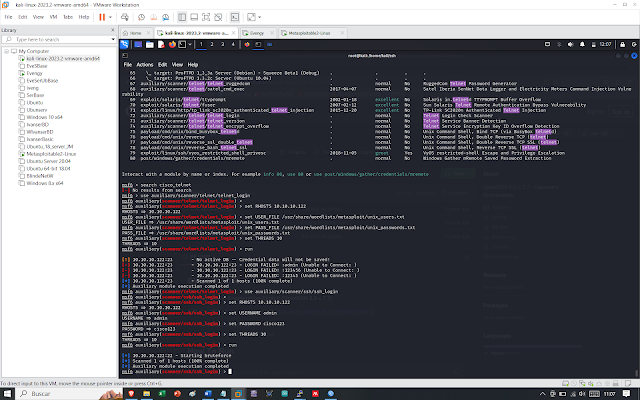Click Firefox window in Kali task list
Screen dimensions: 640x400
(247, 44)
